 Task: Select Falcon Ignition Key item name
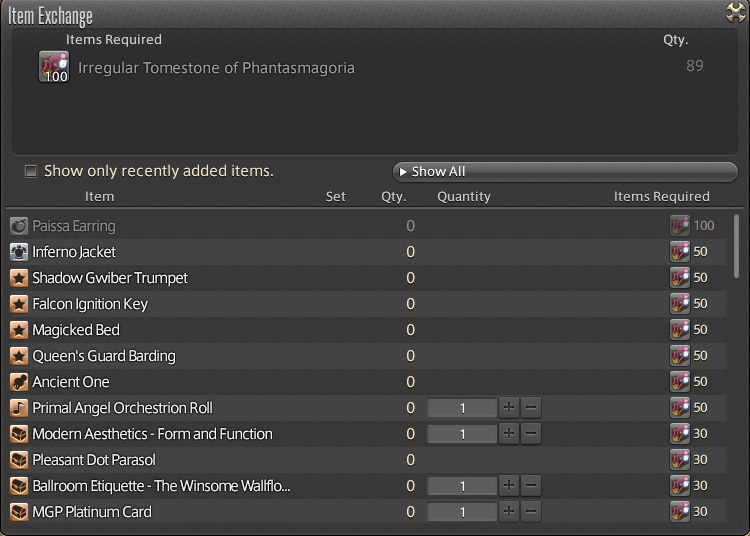click(90, 304)
